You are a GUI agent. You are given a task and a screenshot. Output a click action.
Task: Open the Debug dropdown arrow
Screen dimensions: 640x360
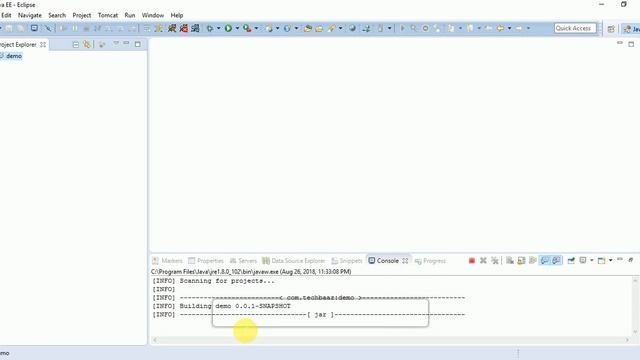[218, 28]
